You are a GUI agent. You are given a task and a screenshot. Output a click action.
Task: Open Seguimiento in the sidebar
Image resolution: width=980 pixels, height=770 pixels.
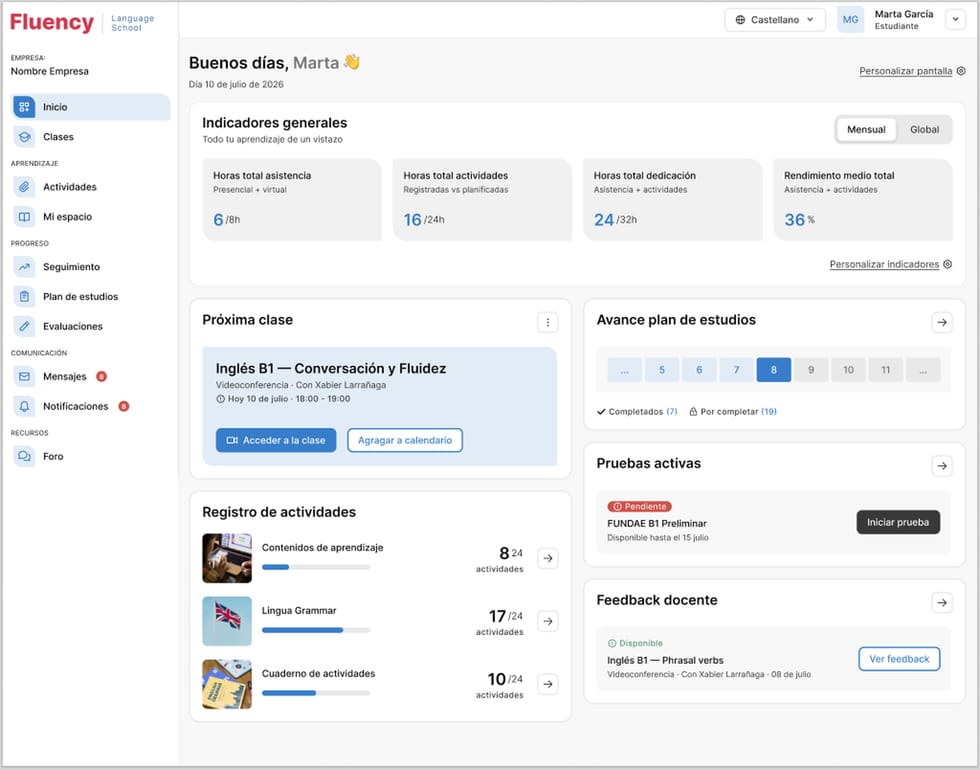point(91,267)
